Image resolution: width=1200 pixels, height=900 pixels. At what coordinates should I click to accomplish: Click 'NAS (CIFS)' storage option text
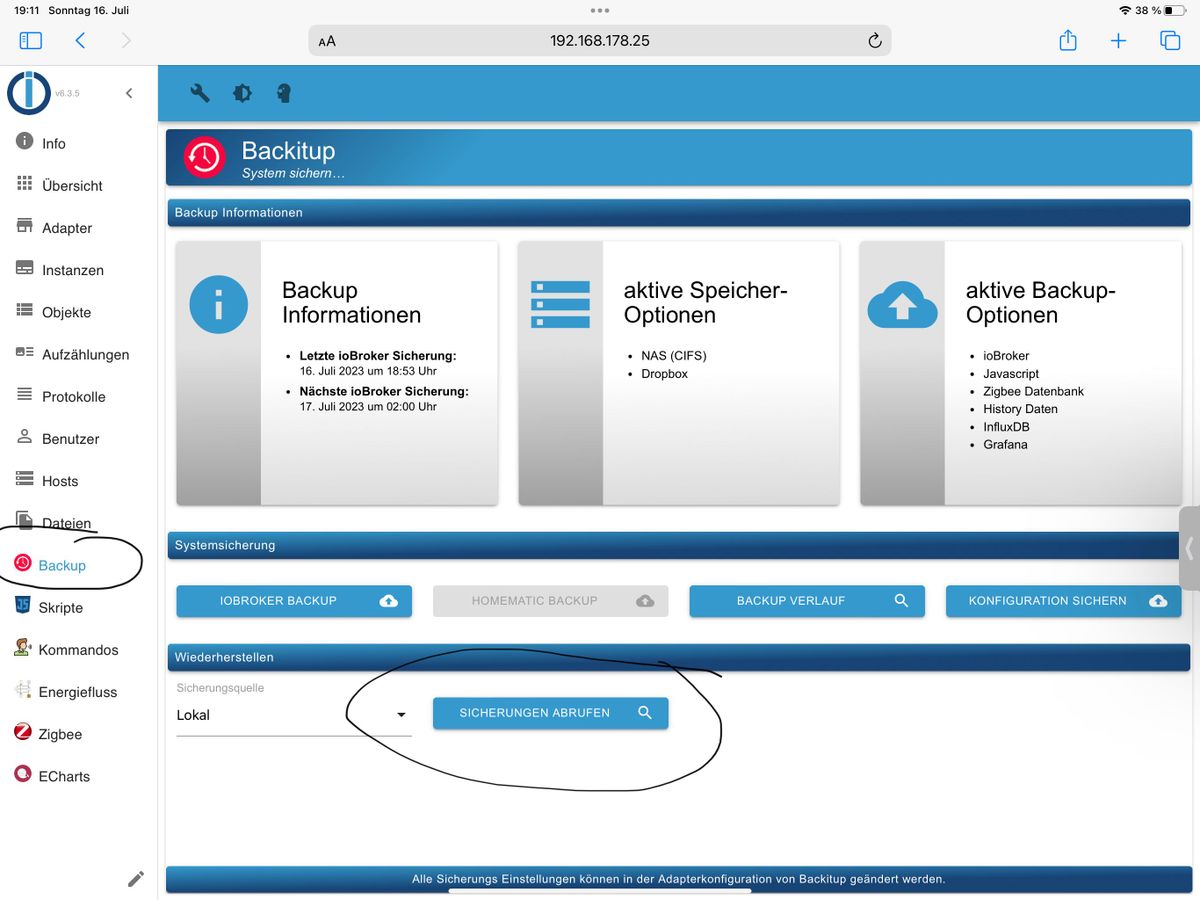coord(674,356)
